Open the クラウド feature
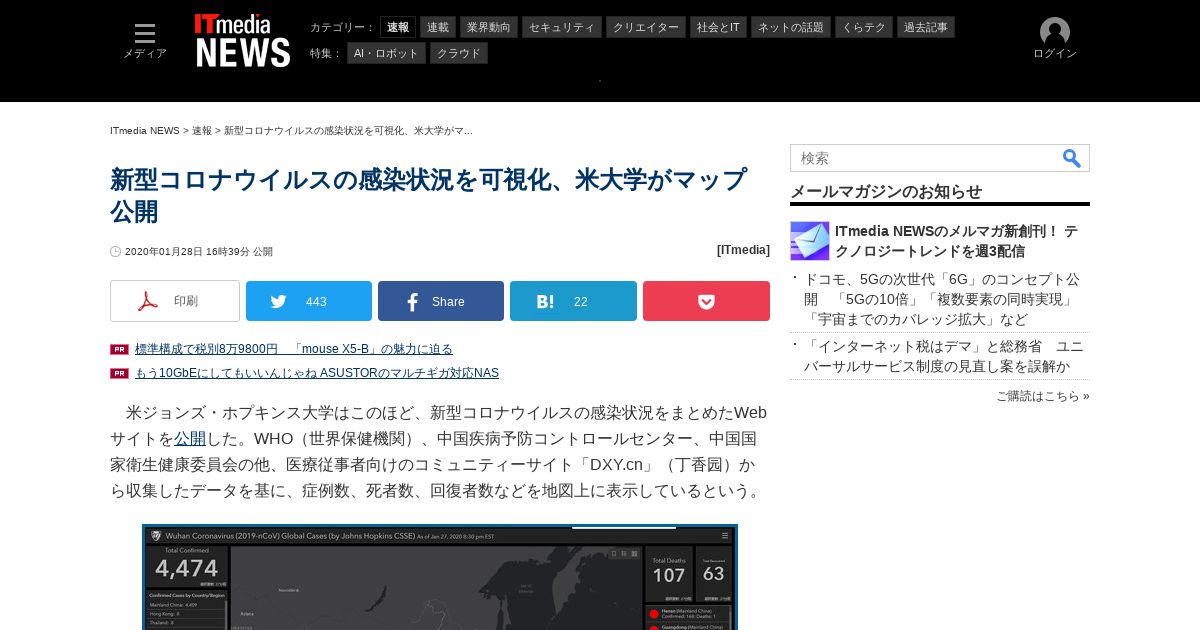Screen dimensions: 1200x630 (x=459, y=53)
